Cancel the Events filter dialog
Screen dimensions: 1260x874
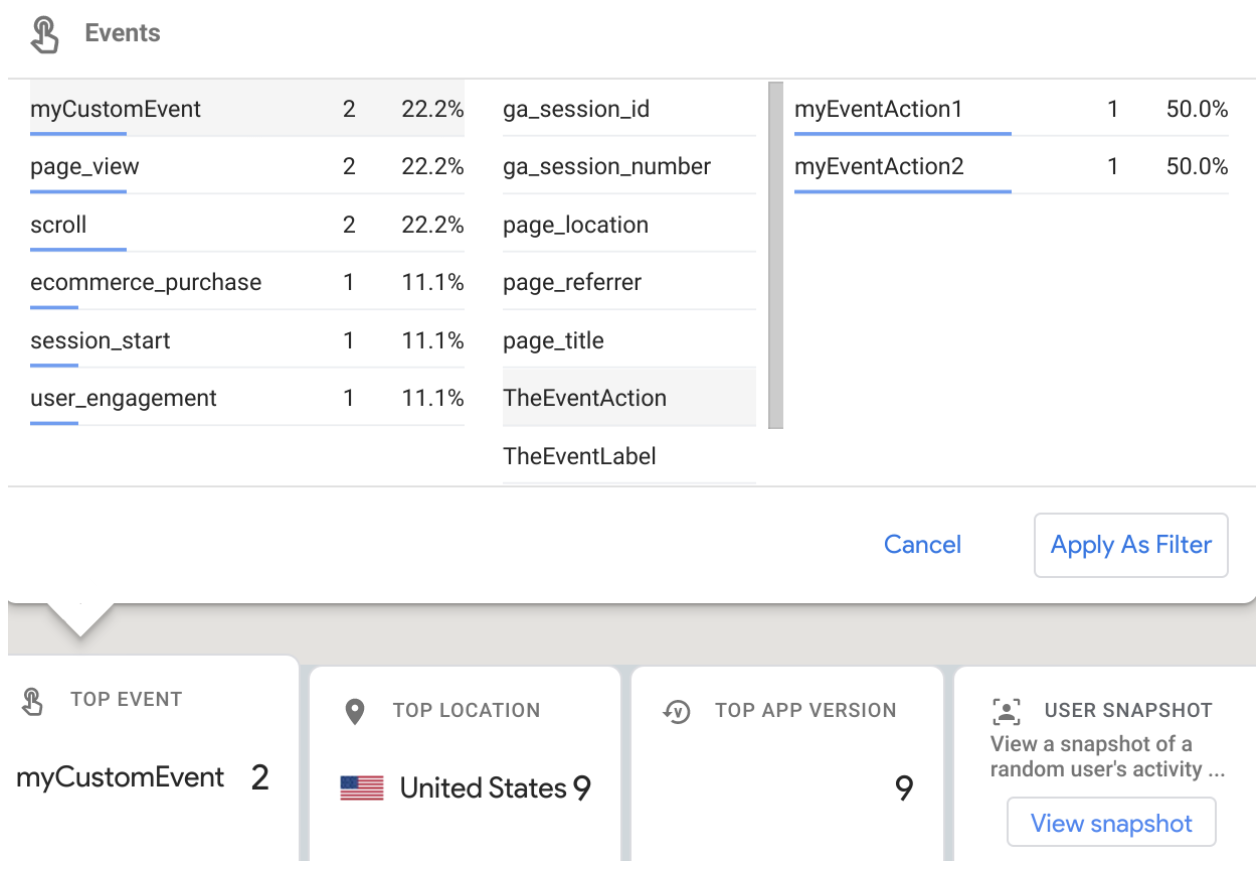click(x=922, y=545)
